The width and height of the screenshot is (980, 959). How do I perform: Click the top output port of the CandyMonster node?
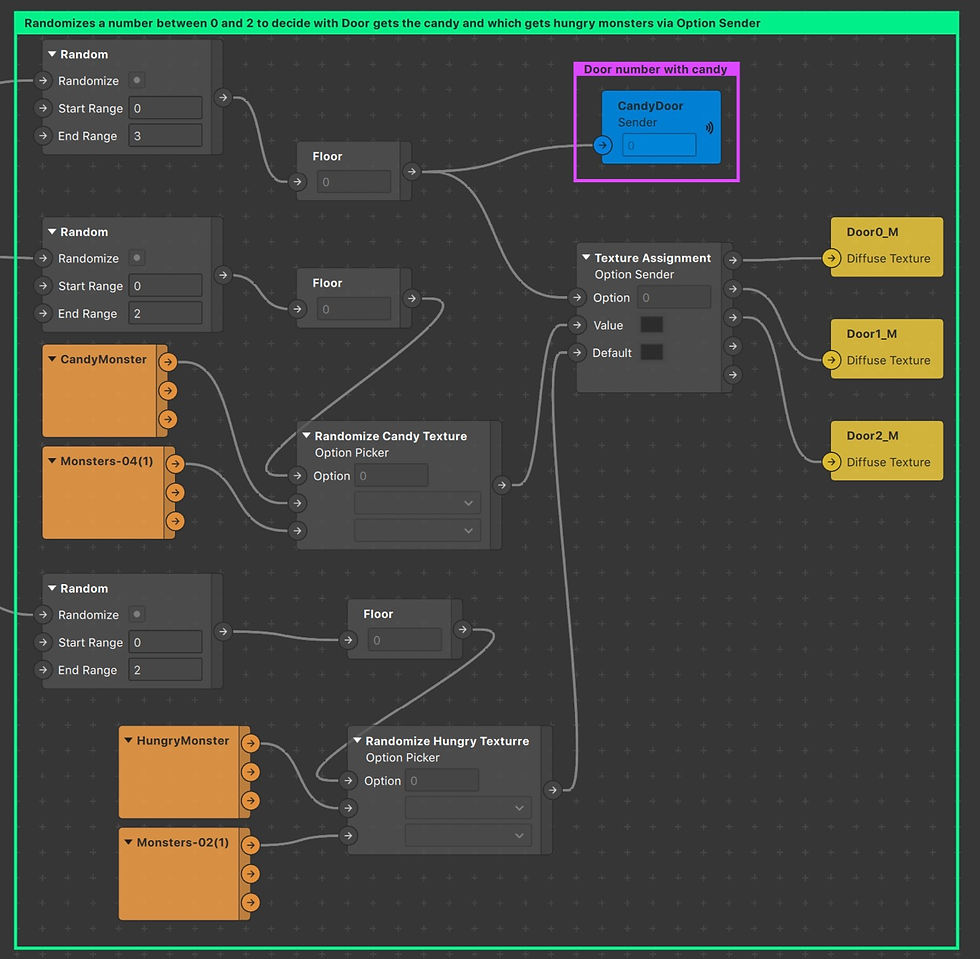(x=167, y=362)
